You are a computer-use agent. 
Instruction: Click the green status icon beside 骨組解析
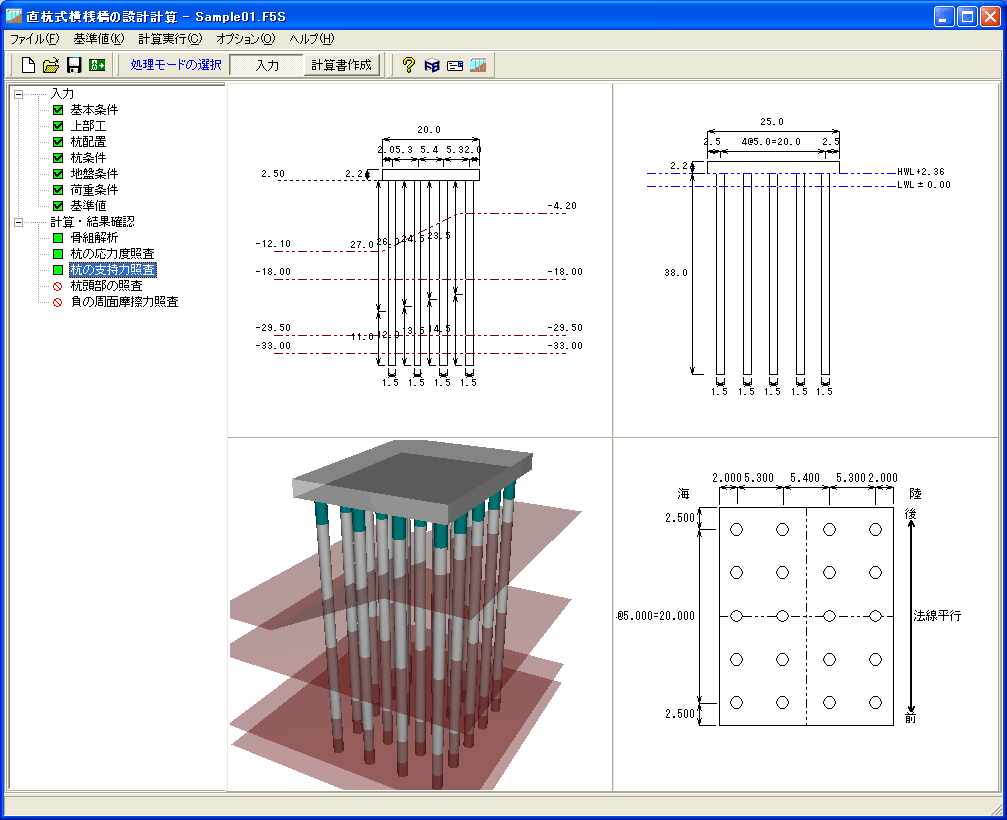tap(58, 238)
